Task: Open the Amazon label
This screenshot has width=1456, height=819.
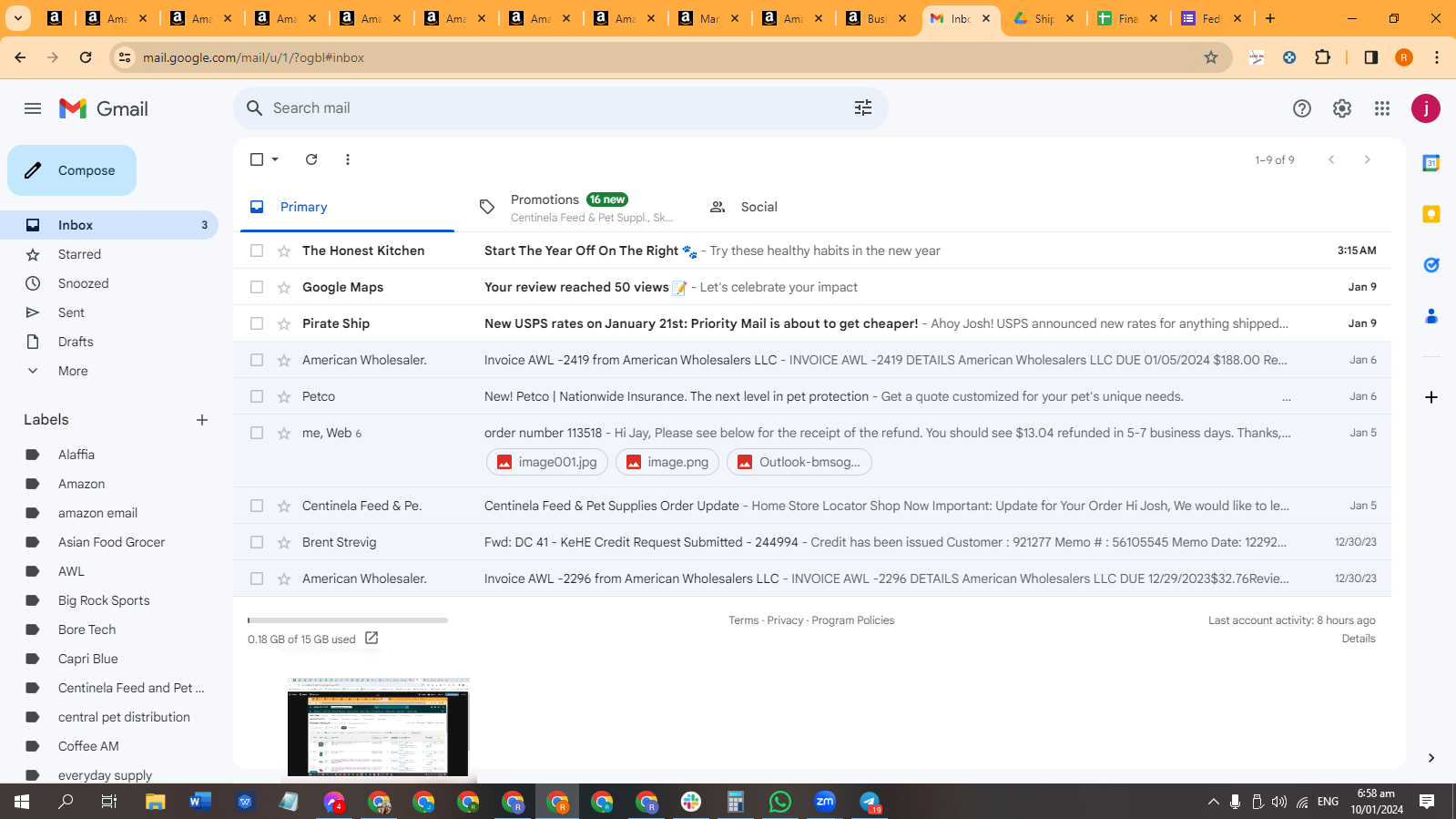Action: [81, 484]
